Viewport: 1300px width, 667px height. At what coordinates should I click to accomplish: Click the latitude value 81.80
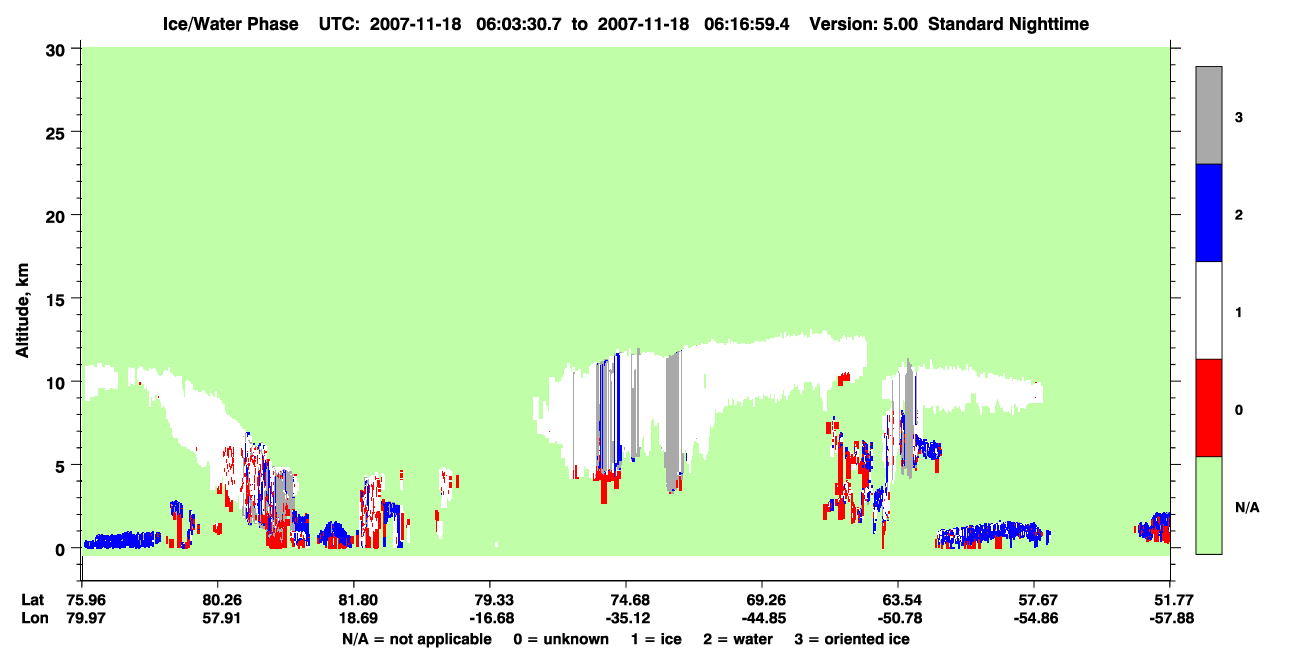point(353,600)
